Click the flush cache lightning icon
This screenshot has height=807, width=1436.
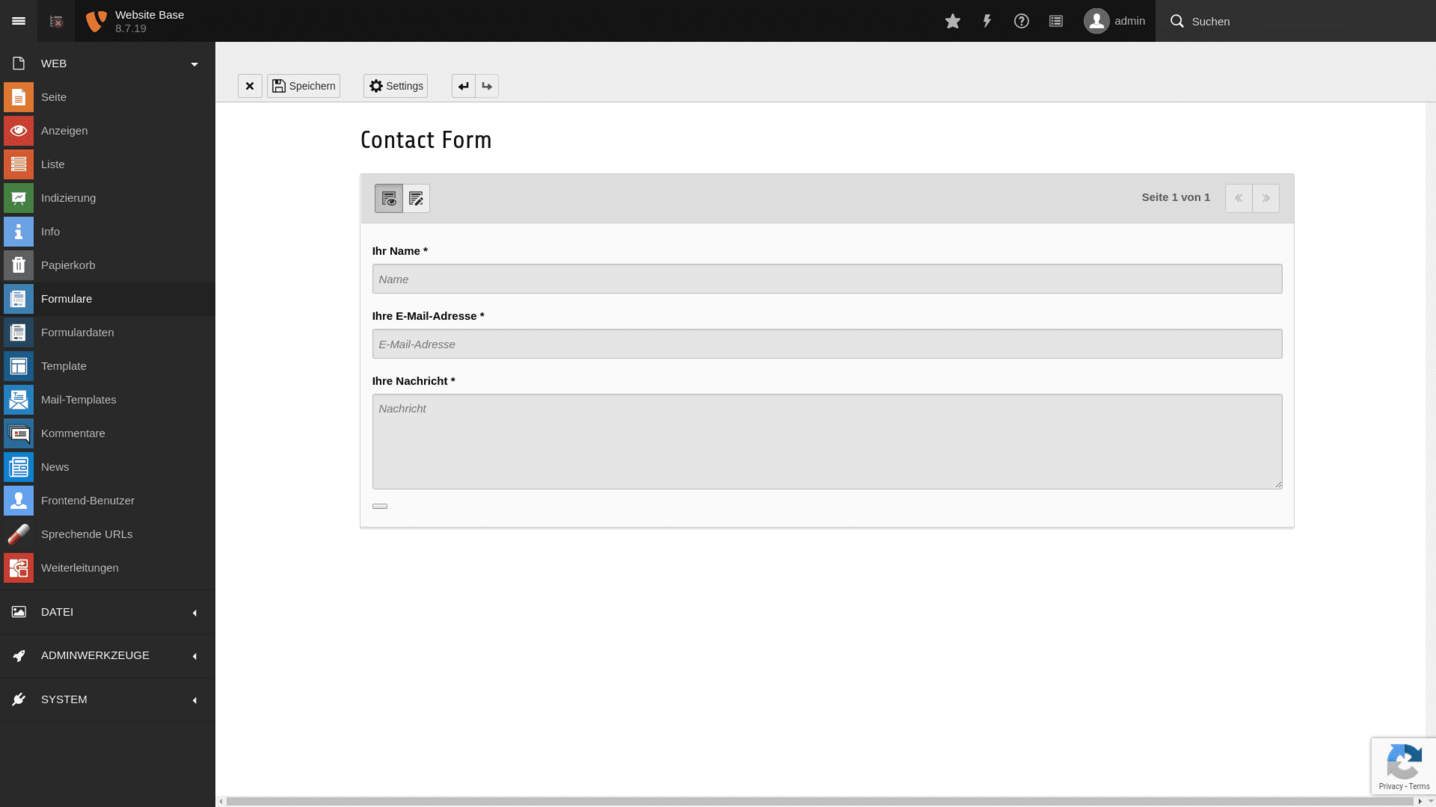click(x=986, y=20)
